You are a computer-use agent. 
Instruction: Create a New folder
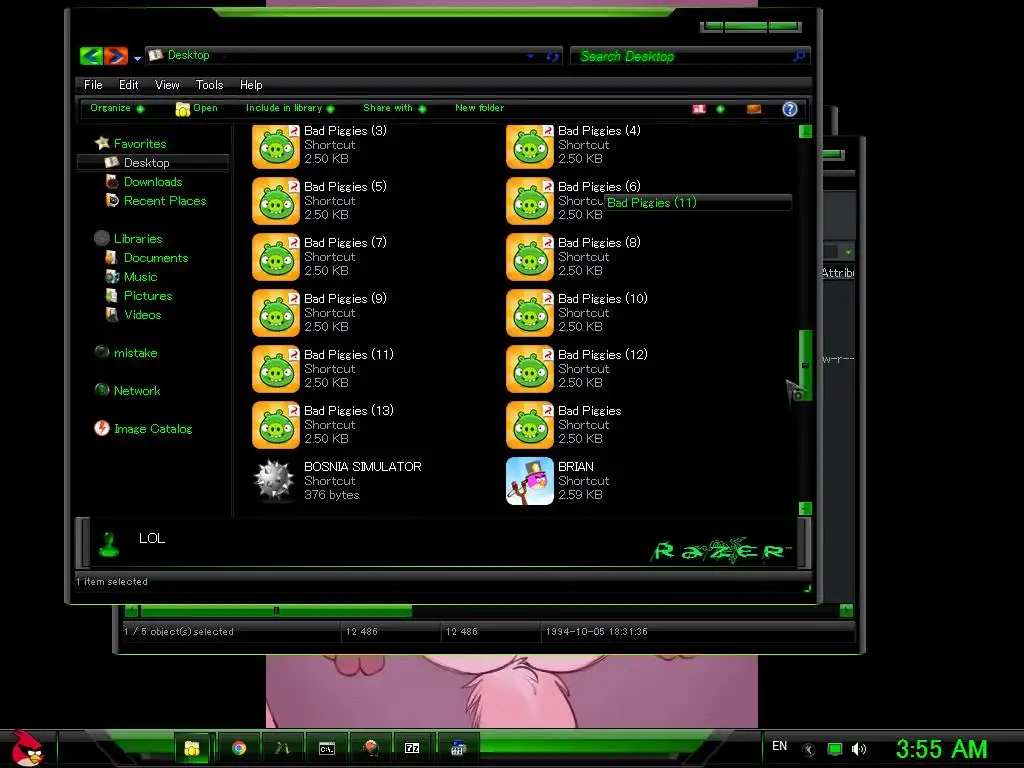pyautogui.click(x=479, y=108)
